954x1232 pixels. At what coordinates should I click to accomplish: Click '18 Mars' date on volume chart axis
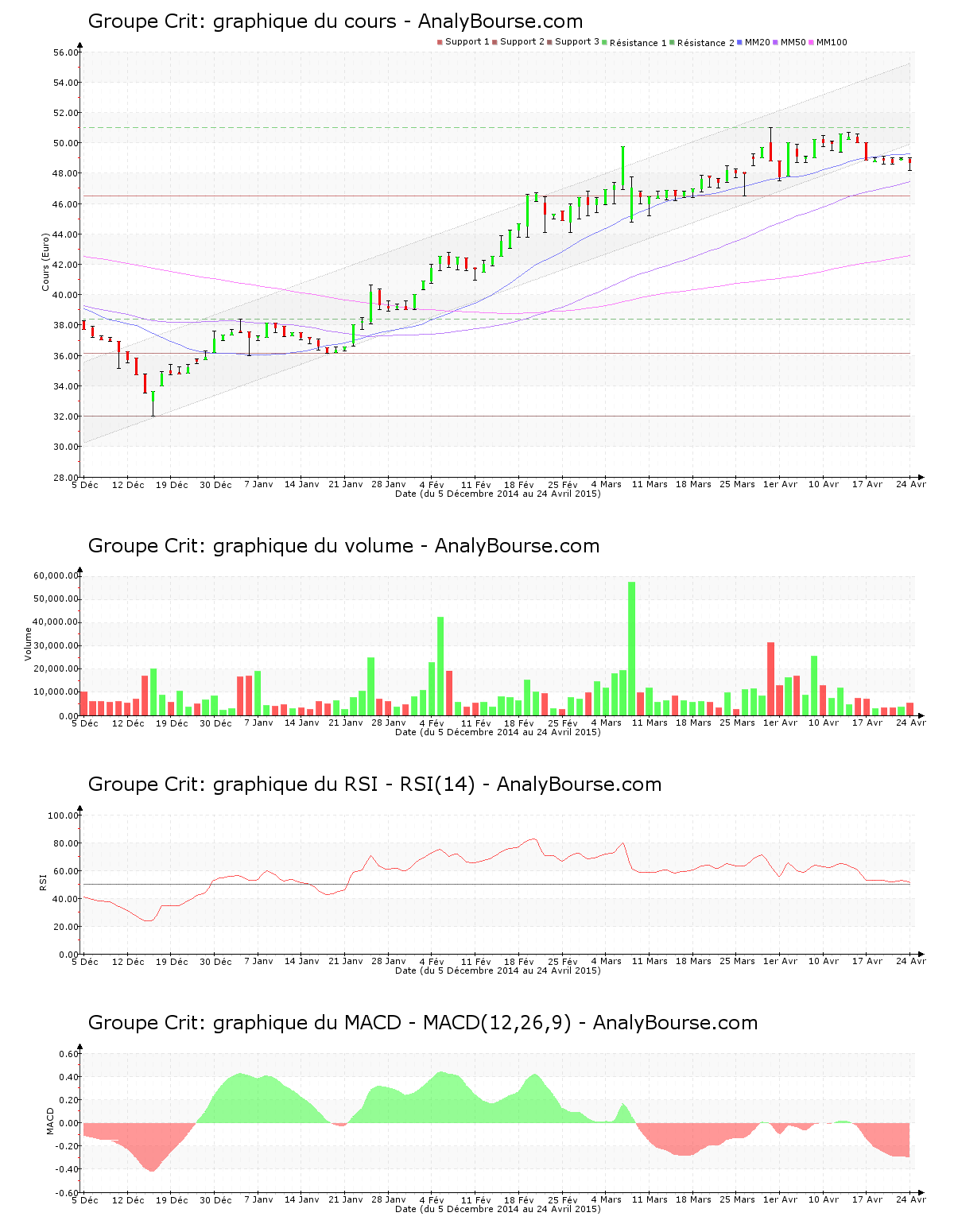pos(693,723)
